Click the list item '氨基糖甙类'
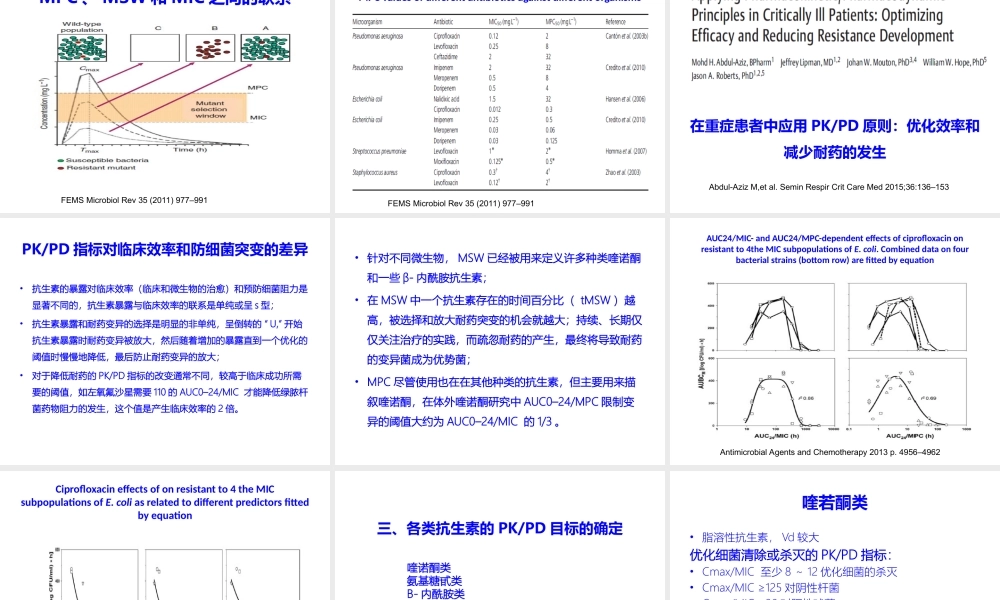The width and height of the screenshot is (1000, 600). click(x=434, y=581)
